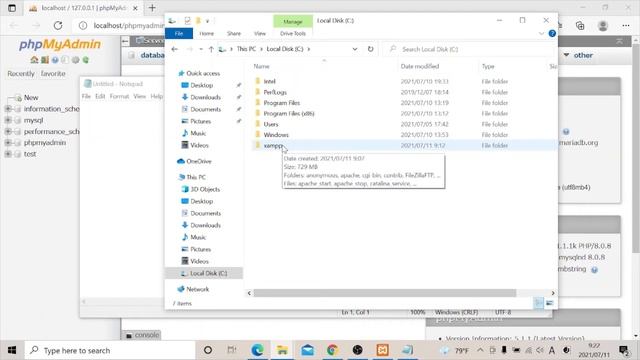Select Local Disk (C:) in navigation pane

click(208, 273)
